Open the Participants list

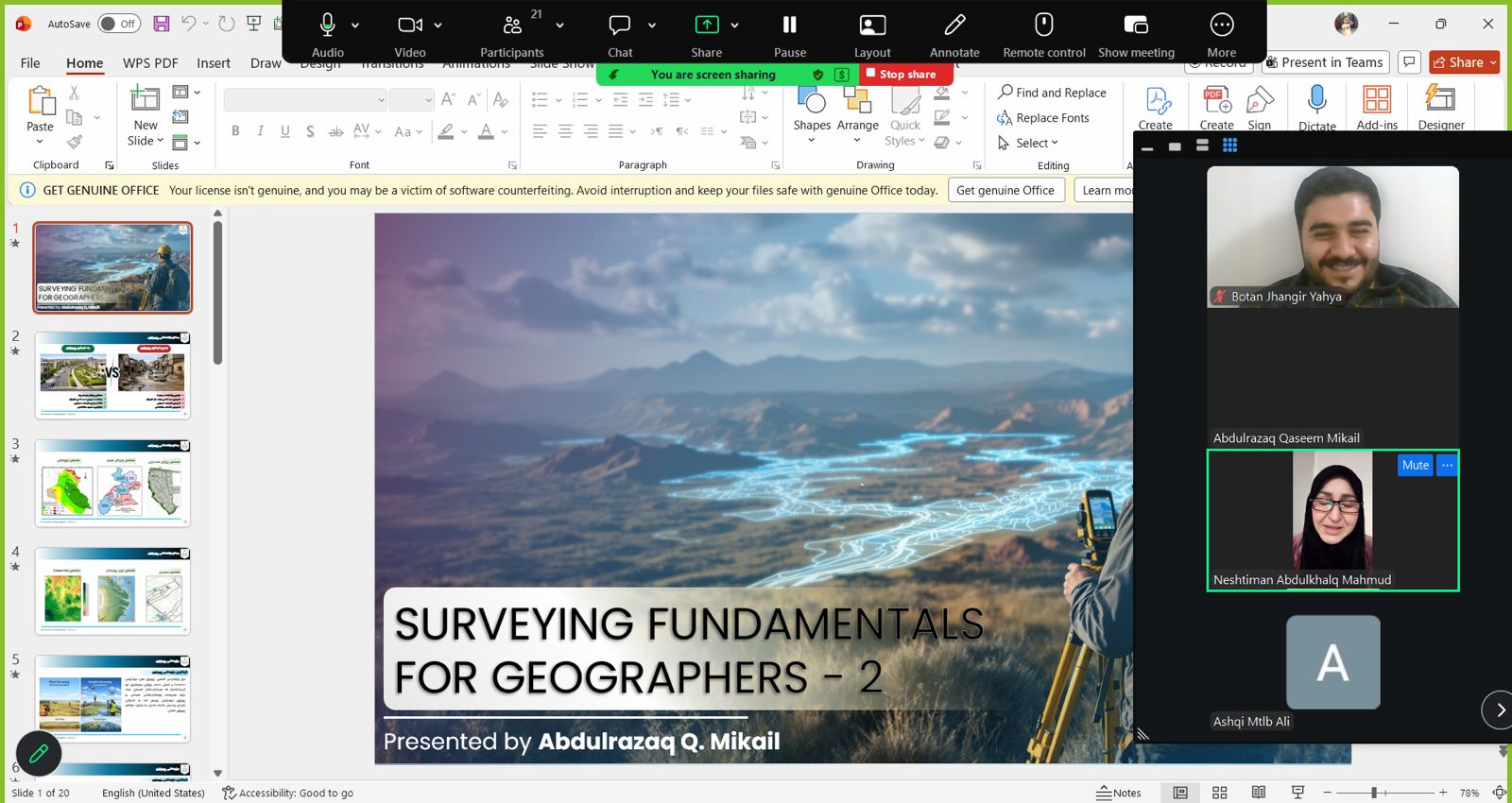511,26
